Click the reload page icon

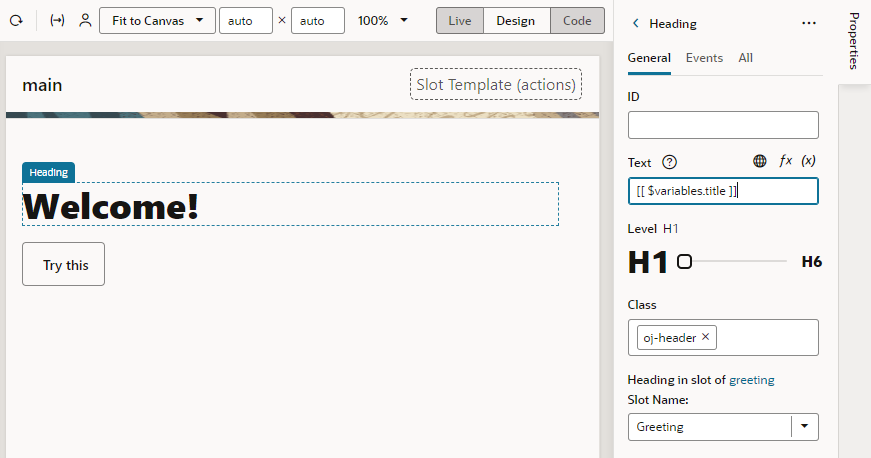tap(16, 21)
